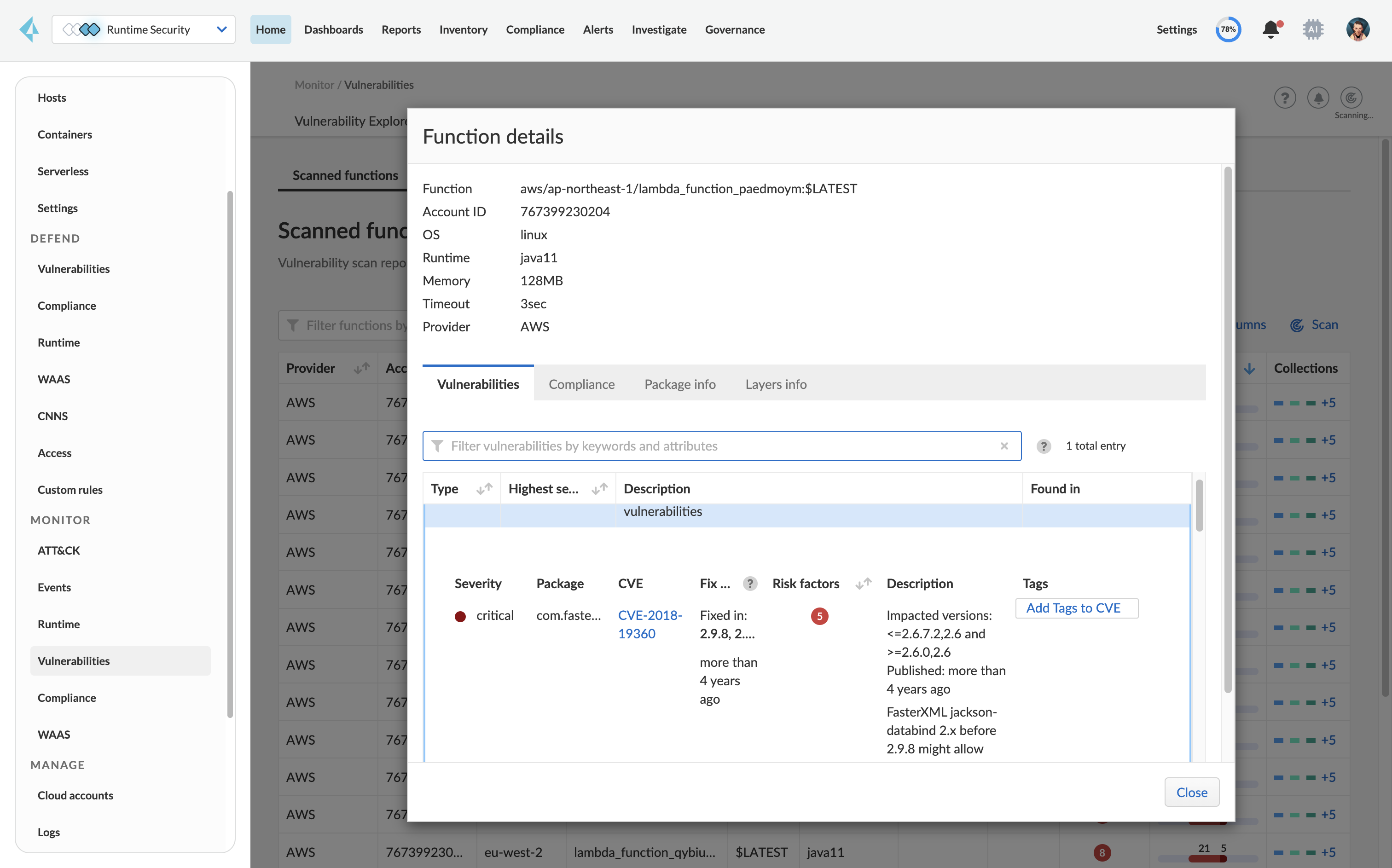
Task: Open the CVE-2018-19360 link
Action: [x=650, y=624]
